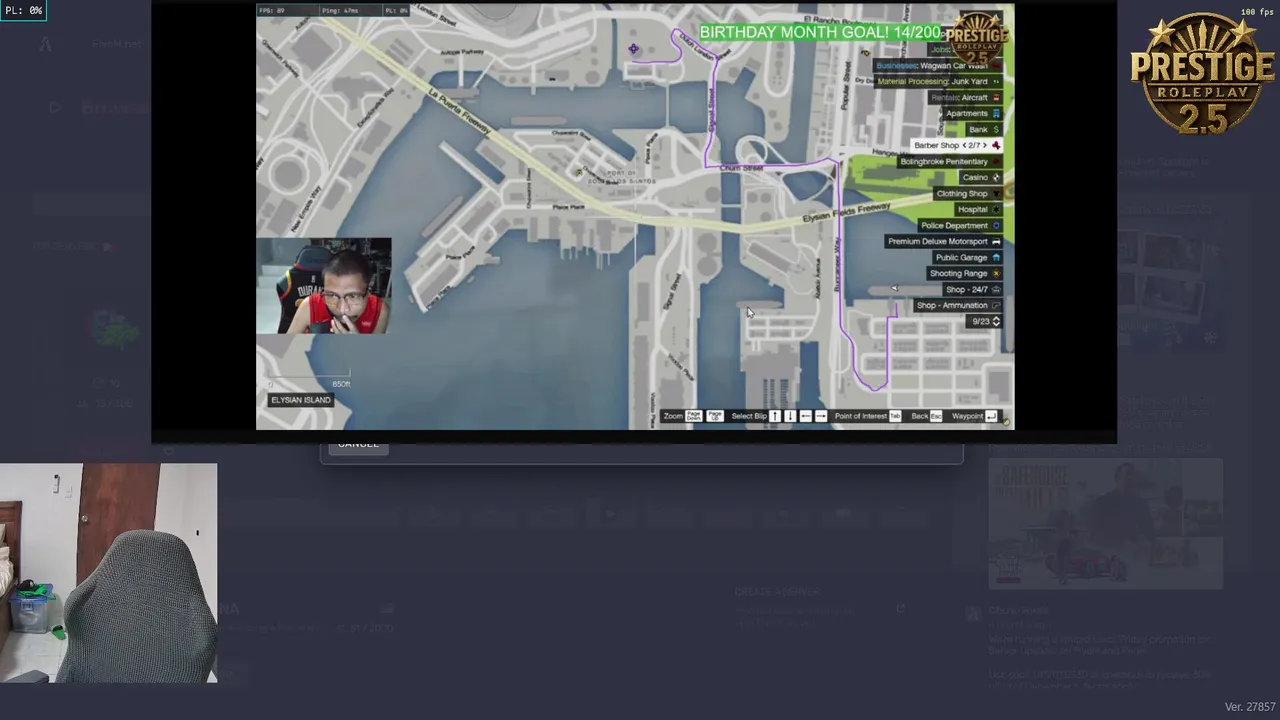Click the Bolingbroke Penitentiary legend icon
This screenshot has width=1280, height=720.
[x=996, y=161]
